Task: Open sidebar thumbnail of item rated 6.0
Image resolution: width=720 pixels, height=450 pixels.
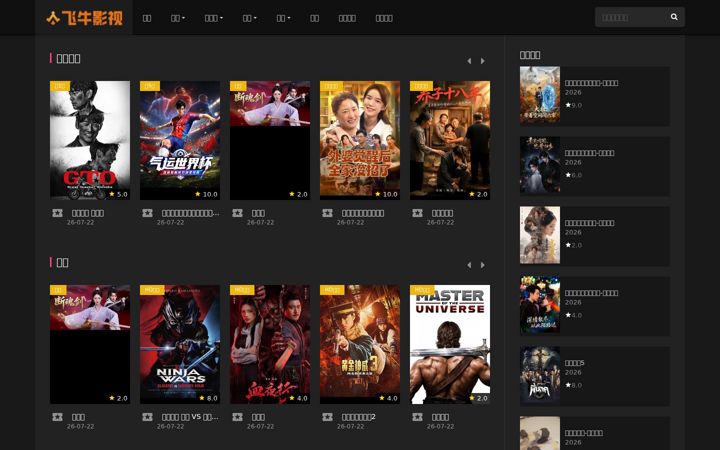Action: (540, 165)
